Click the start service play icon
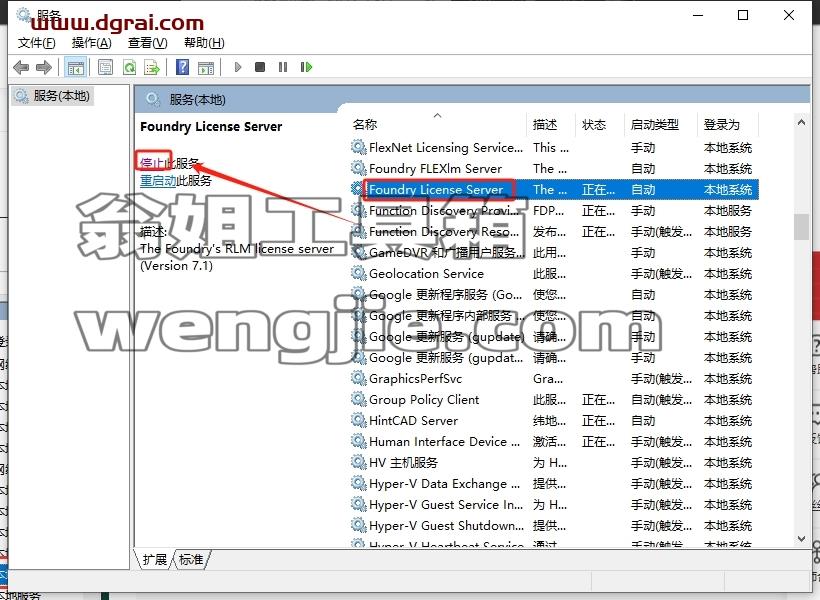 point(238,67)
